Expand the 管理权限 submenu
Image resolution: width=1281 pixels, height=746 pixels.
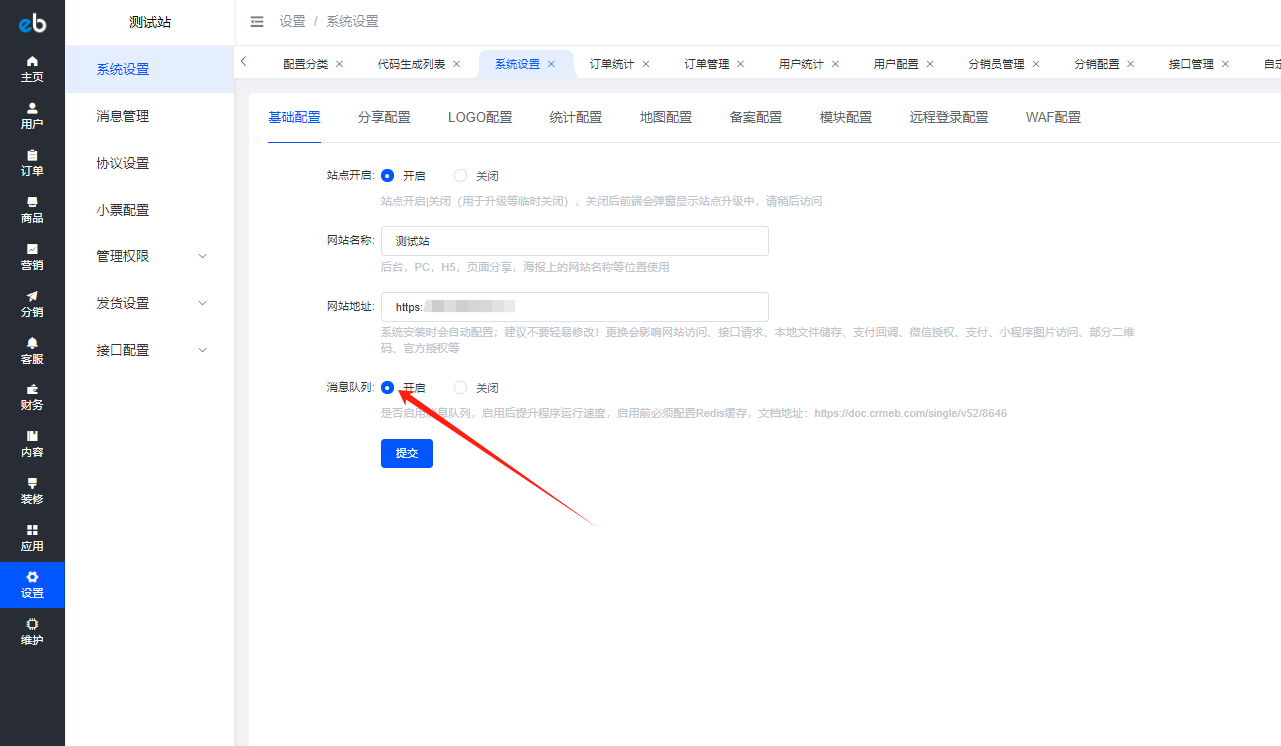click(x=202, y=257)
